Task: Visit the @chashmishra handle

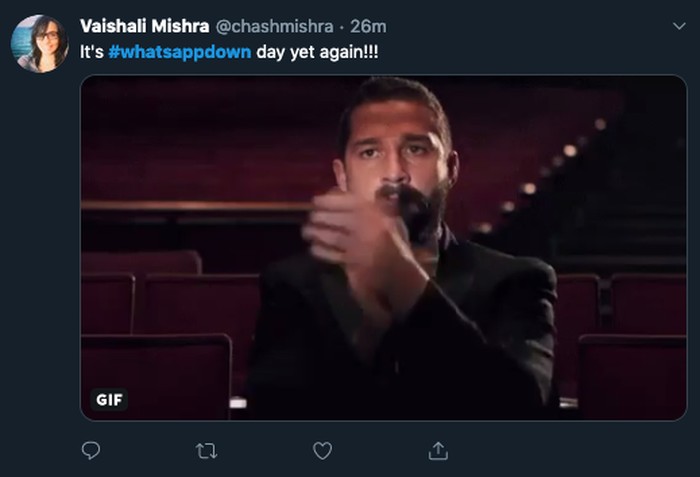Action: (275, 25)
